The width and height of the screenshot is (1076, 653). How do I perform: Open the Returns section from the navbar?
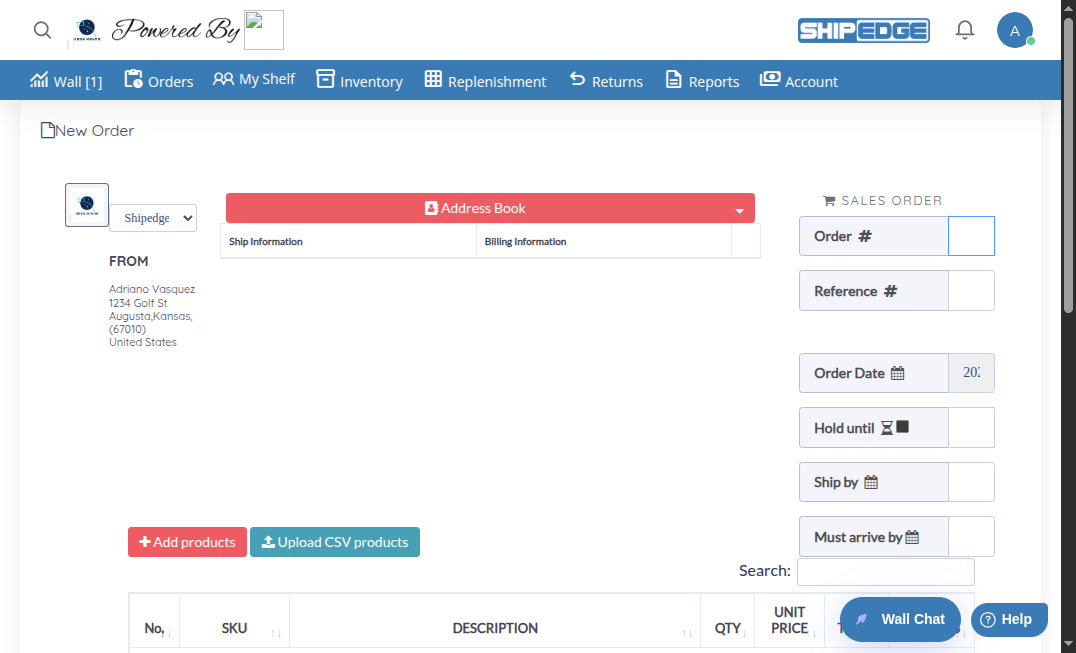coord(605,80)
